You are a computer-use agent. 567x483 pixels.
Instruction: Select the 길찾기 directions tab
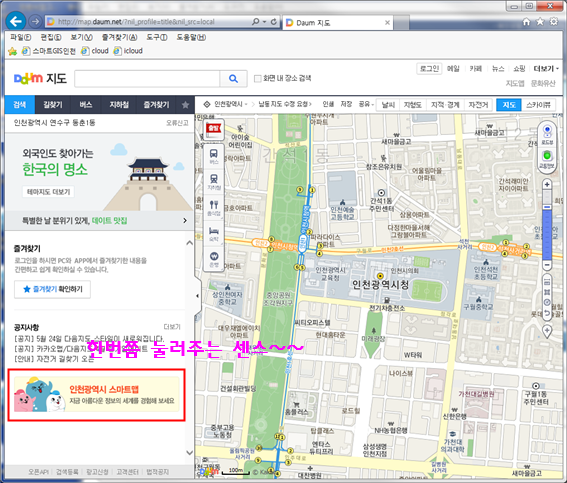coord(53,105)
